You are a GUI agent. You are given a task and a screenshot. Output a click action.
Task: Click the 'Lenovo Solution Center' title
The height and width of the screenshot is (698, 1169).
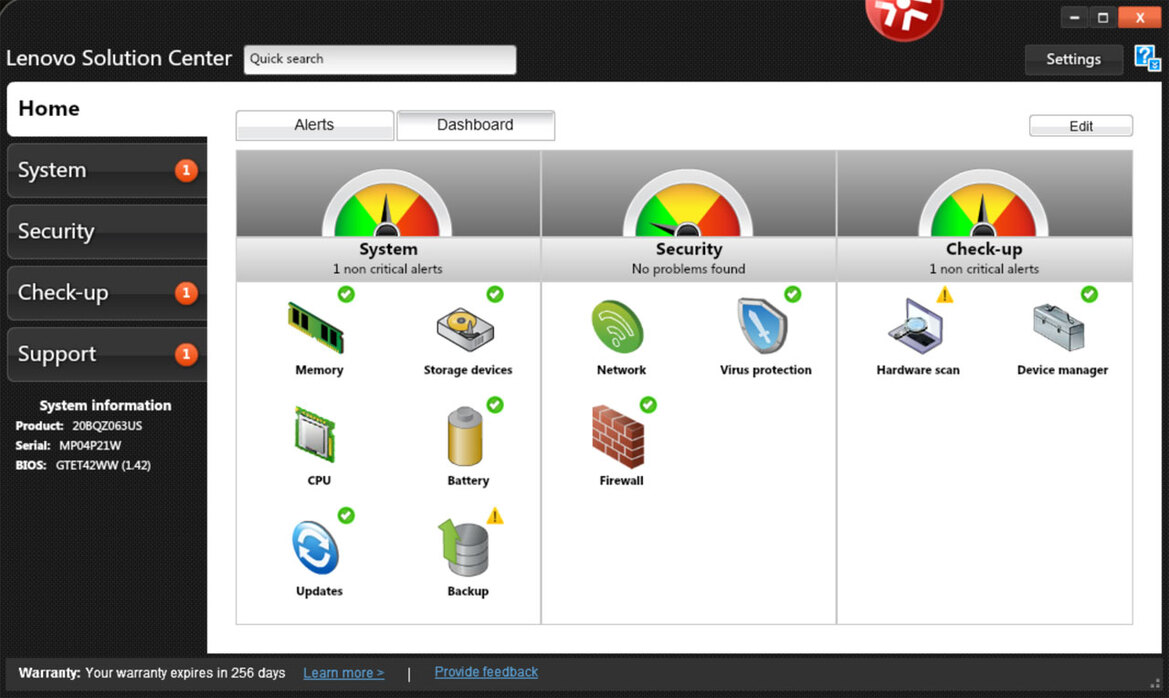[119, 58]
